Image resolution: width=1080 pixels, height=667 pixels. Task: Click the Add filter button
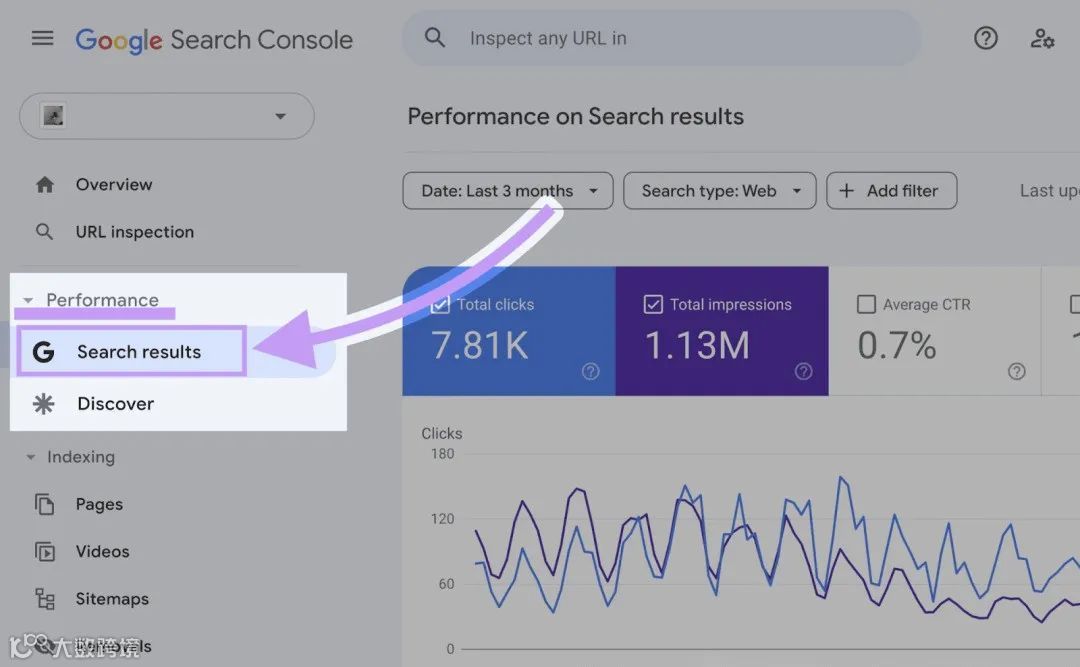tap(891, 191)
